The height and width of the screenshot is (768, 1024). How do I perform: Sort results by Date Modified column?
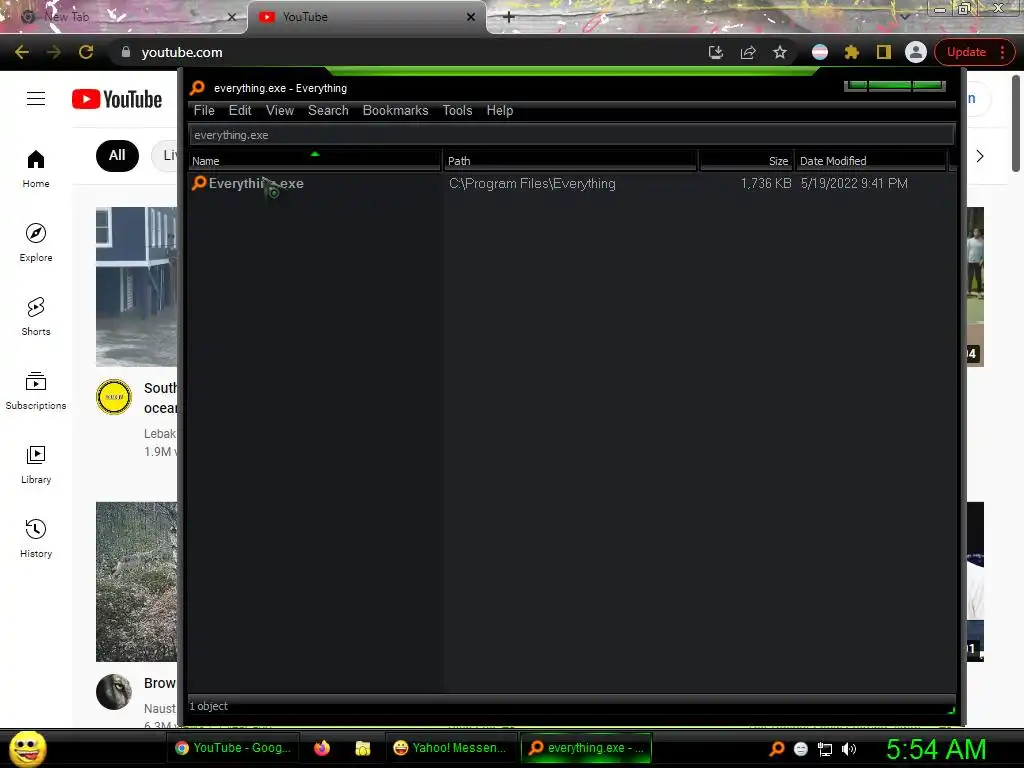click(871, 161)
